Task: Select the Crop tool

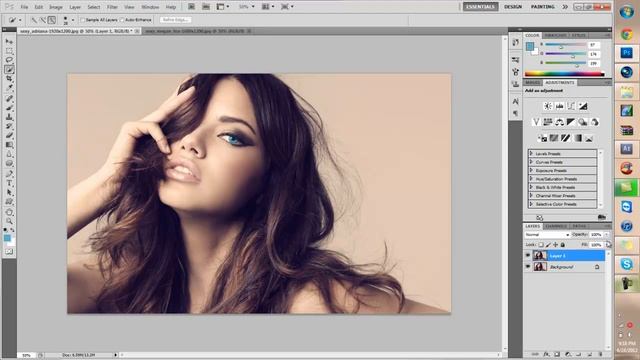Action: [x=9, y=78]
